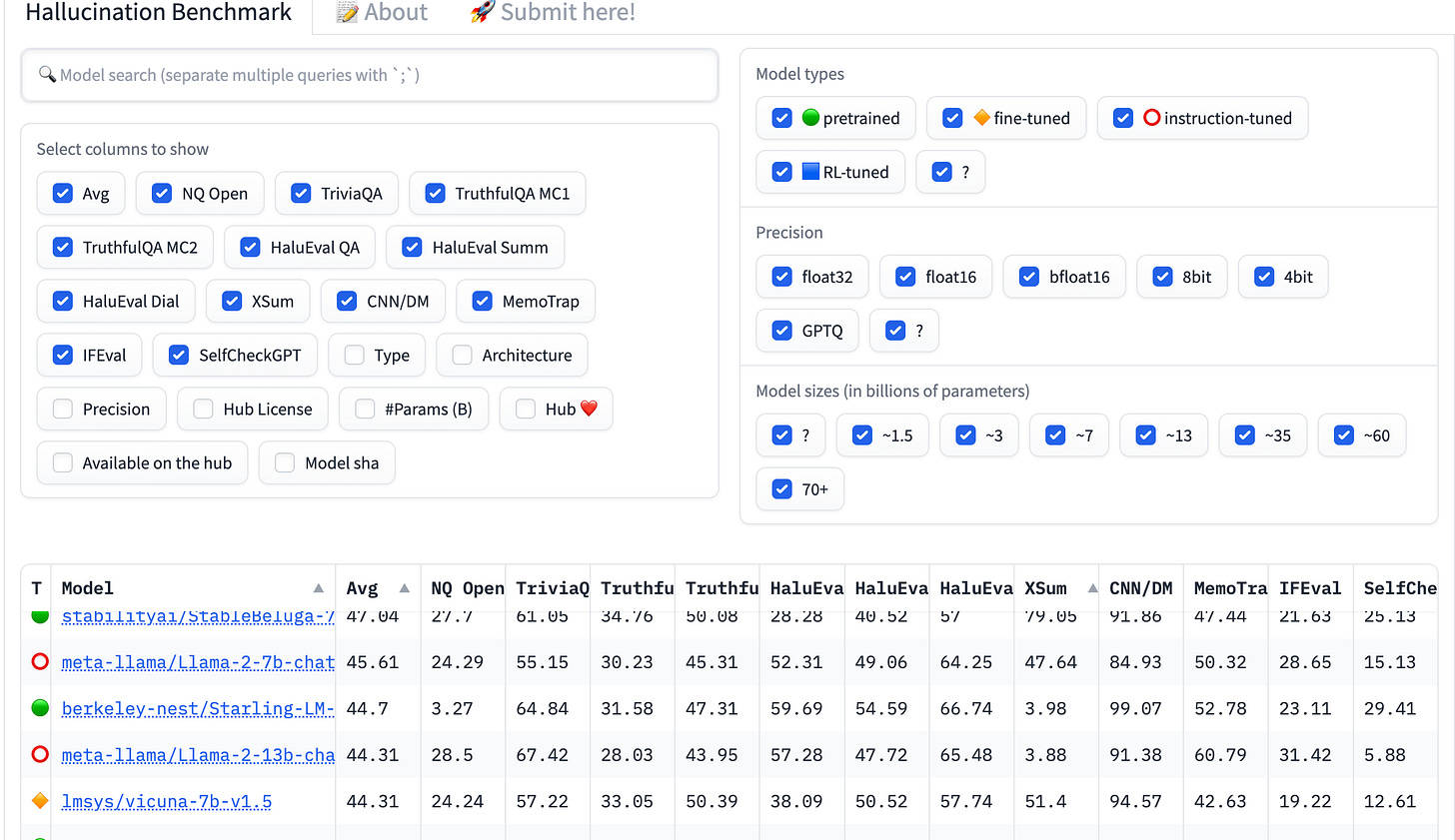Toggle the GPTQ precision filter
Screen dimensions: 1455x840
click(782, 332)
